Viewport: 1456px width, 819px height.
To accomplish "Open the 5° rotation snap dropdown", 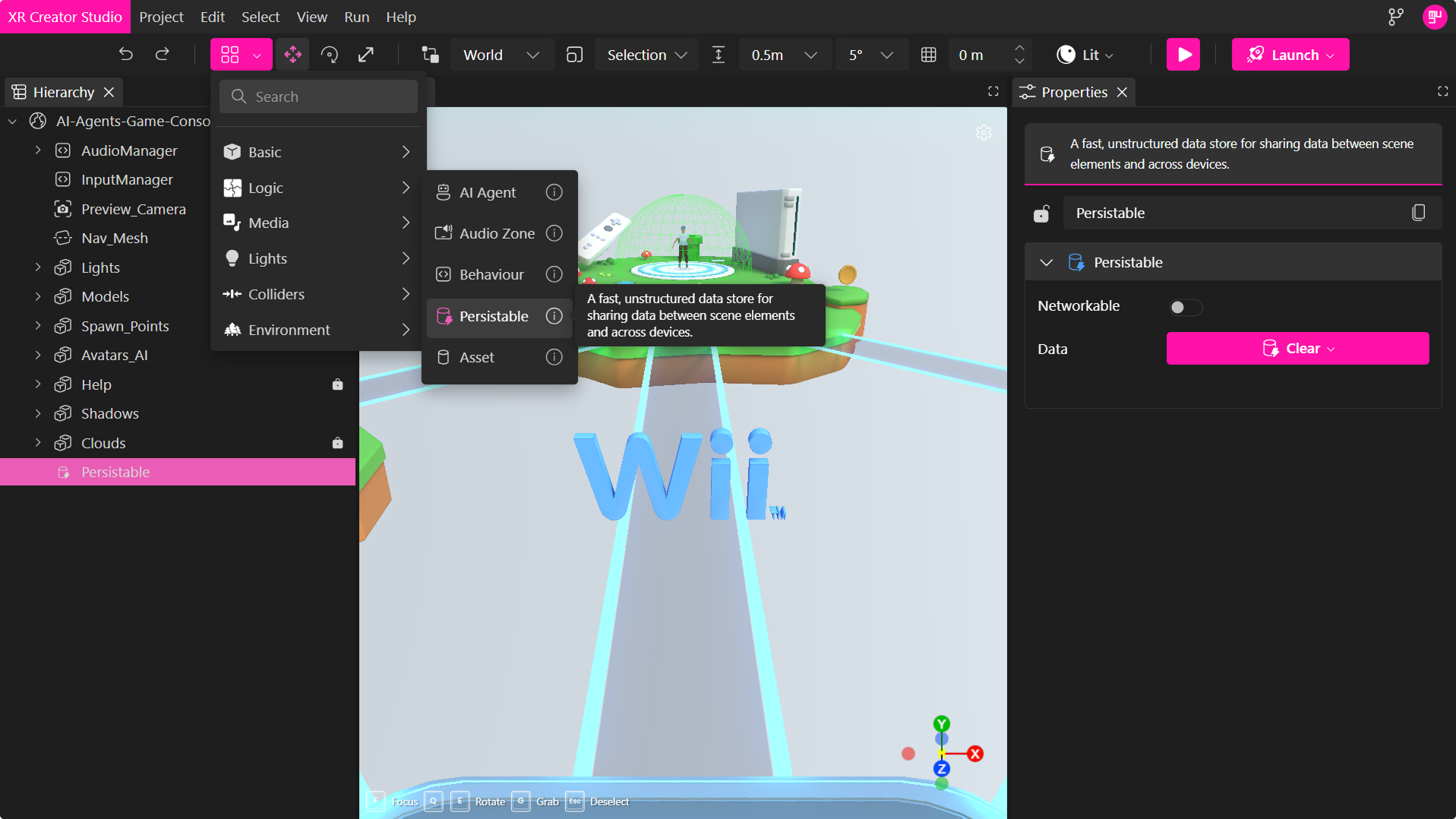I will (871, 55).
